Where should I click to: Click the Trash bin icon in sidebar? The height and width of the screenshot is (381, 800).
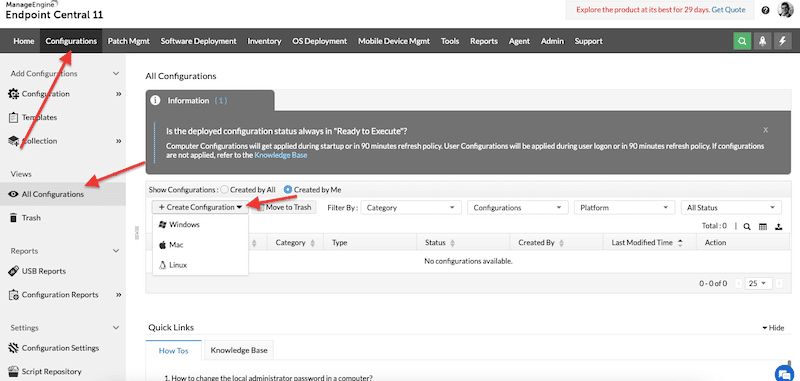tap(14, 218)
